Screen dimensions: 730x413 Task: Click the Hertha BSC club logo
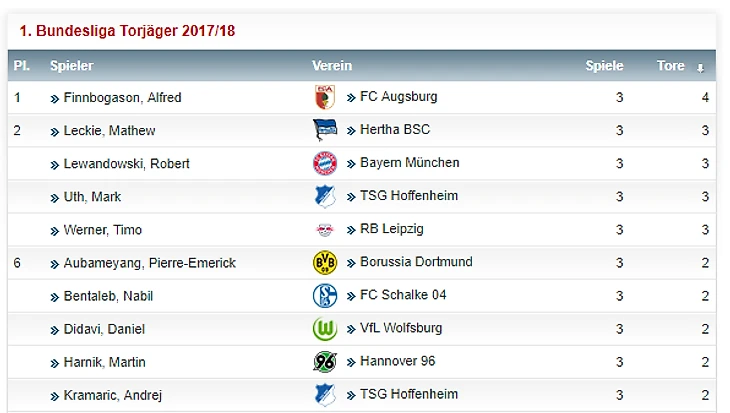click(x=324, y=130)
